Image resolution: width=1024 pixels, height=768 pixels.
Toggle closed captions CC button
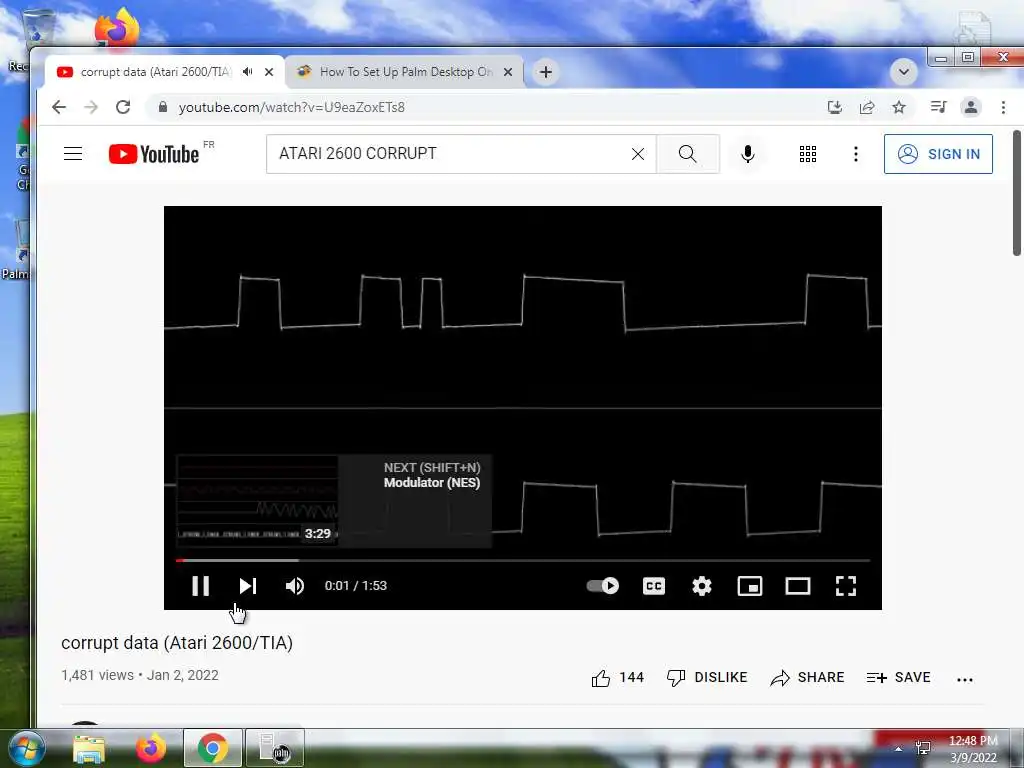click(x=654, y=586)
